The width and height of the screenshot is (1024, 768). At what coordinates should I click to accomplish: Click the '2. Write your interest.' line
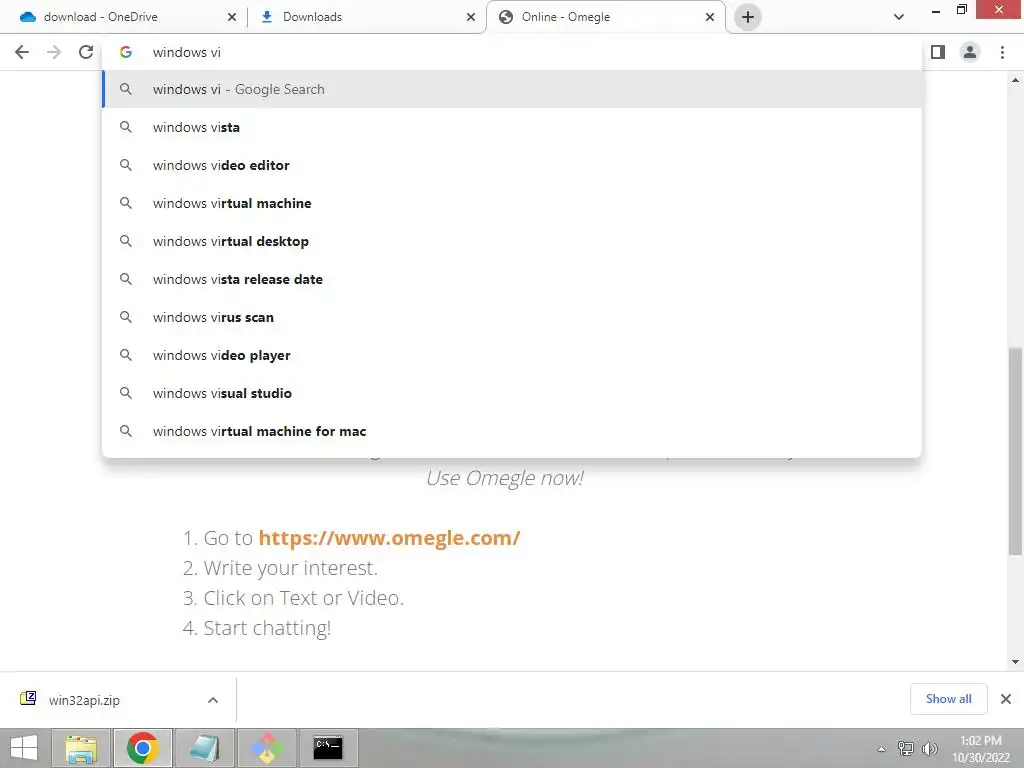[280, 568]
